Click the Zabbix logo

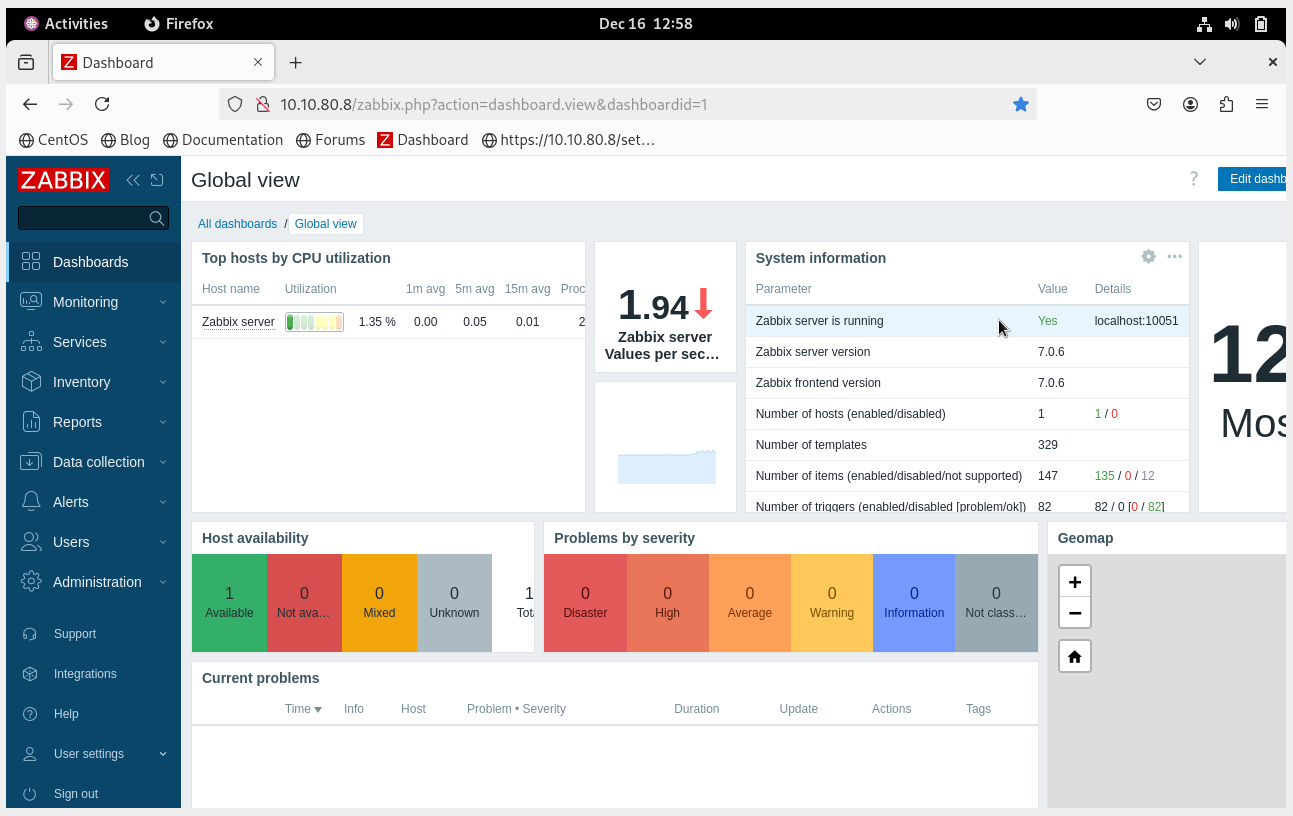point(63,180)
